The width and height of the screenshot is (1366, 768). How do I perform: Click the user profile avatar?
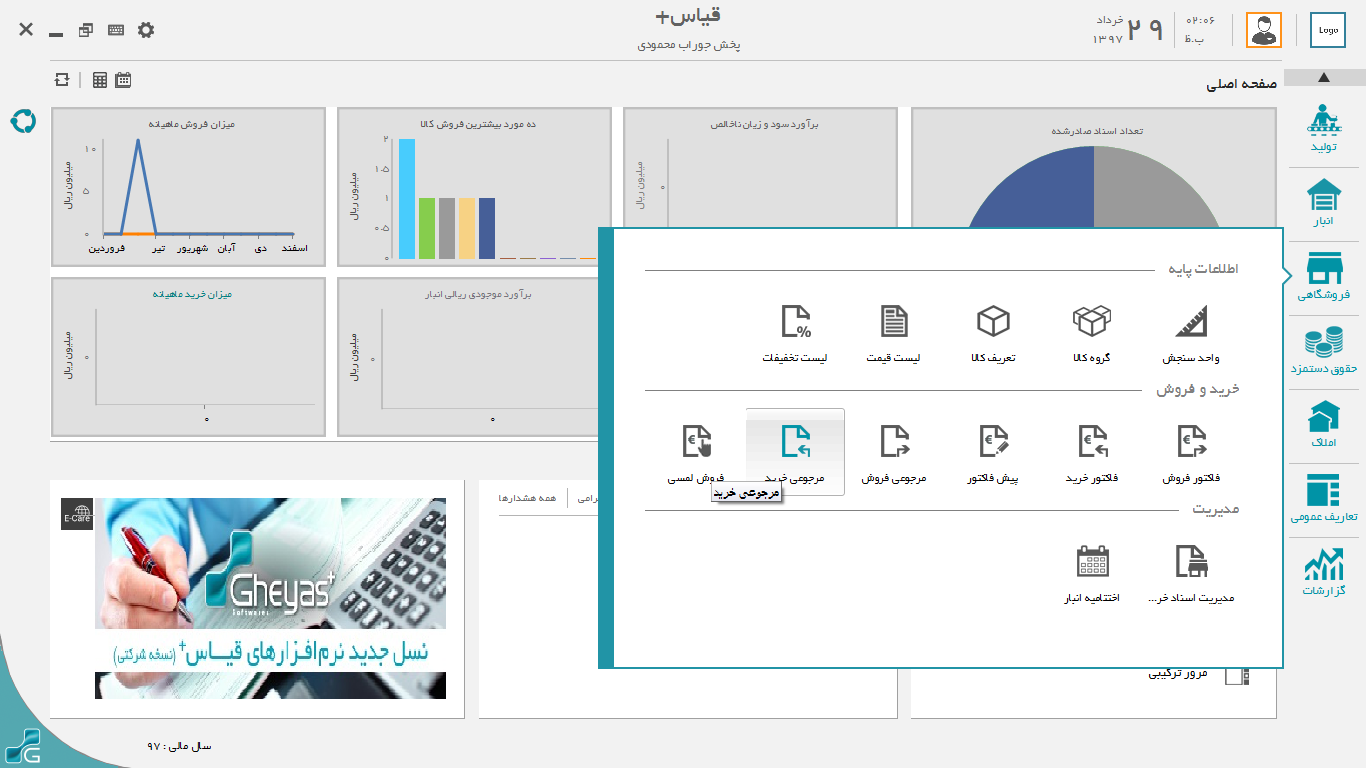pos(1264,30)
